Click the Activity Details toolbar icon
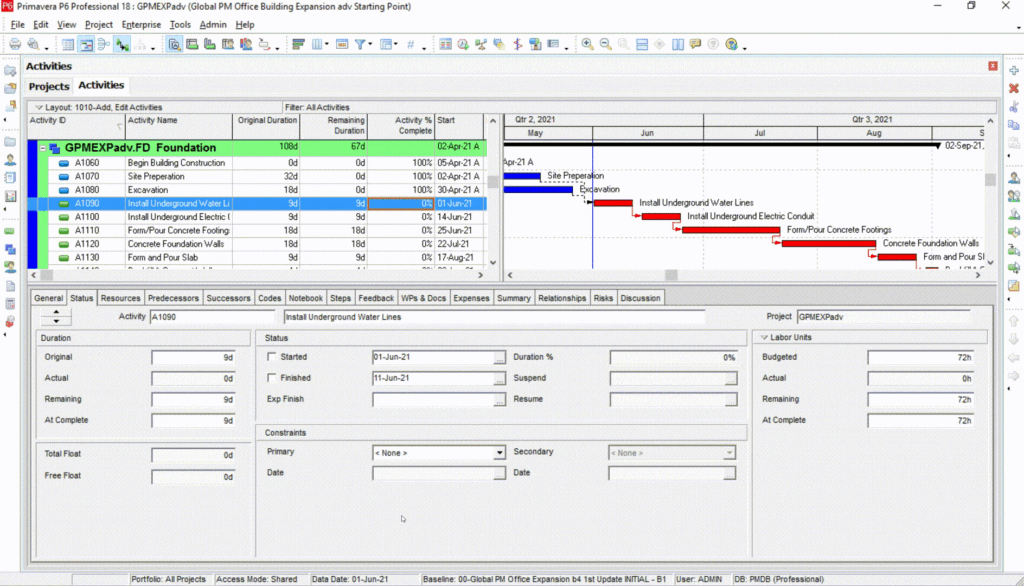Image resolution: width=1024 pixels, height=586 pixels. 174,44
